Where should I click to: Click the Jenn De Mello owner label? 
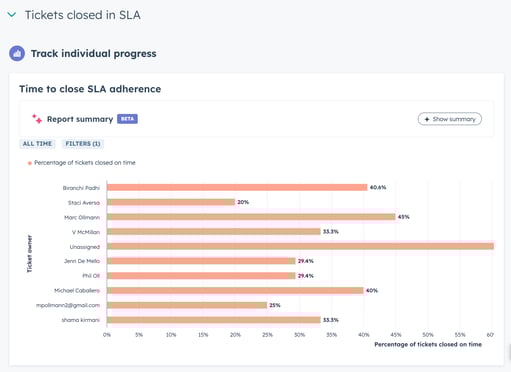[82, 261]
